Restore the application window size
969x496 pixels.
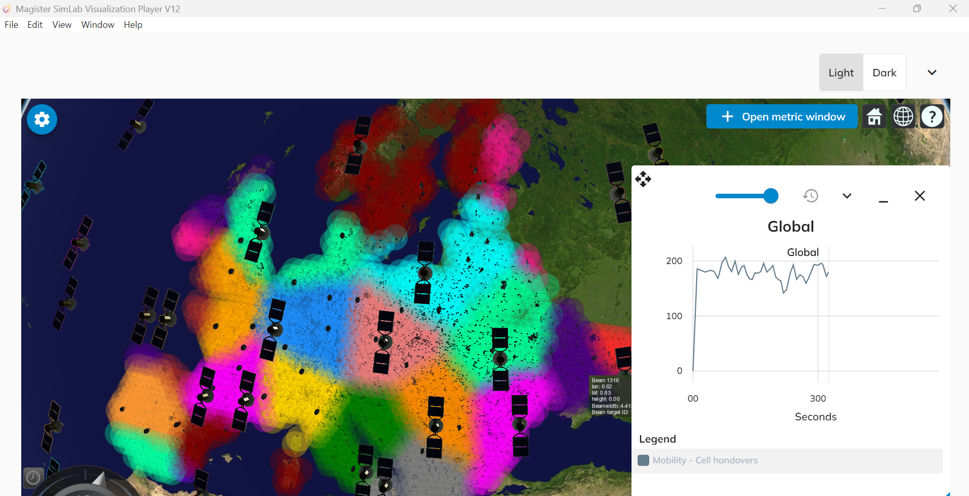tap(917, 8)
